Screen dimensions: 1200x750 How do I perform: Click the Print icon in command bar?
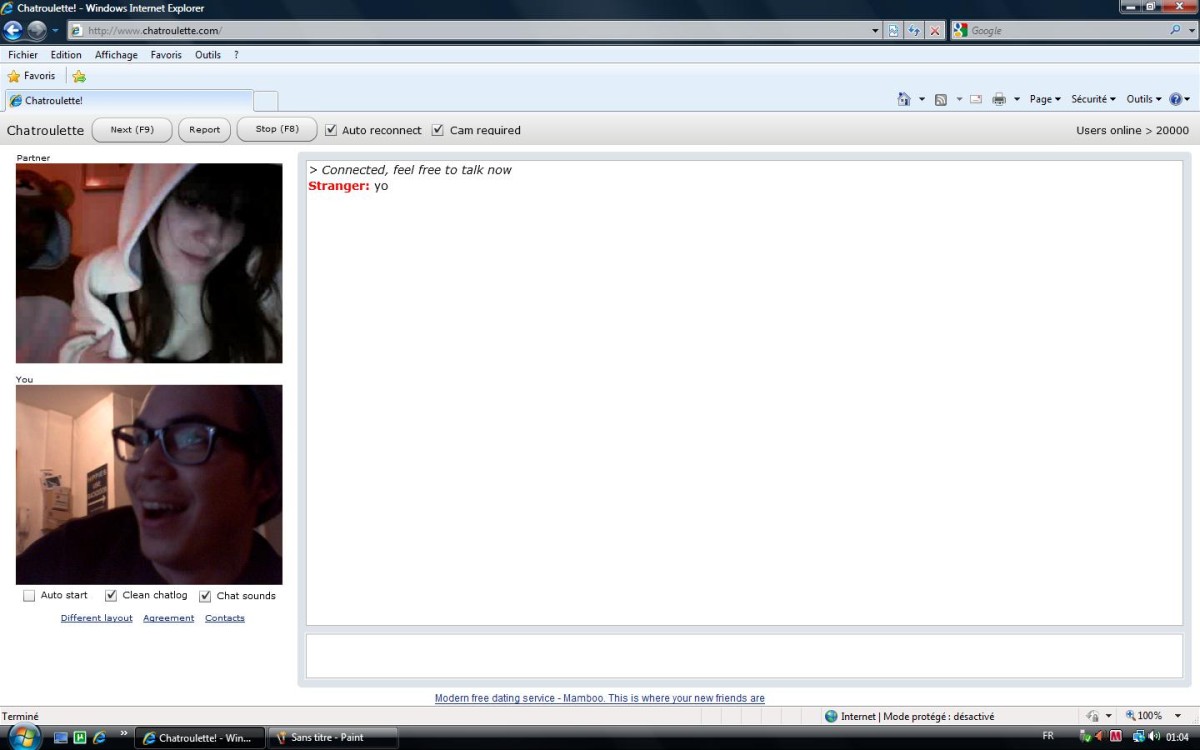click(998, 99)
